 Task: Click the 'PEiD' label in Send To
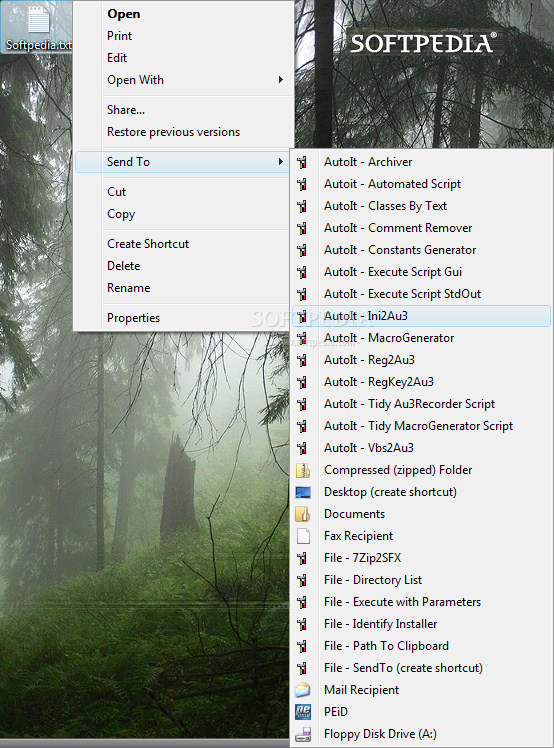click(336, 712)
